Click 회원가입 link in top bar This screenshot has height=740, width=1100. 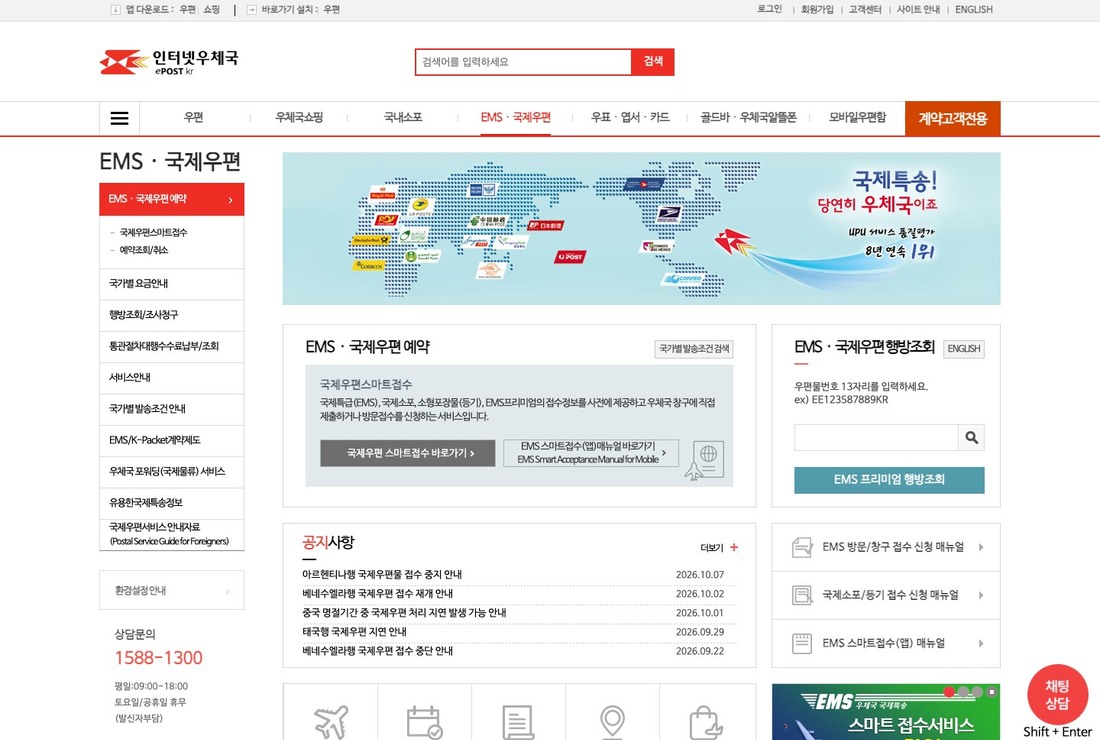tap(817, 9)
